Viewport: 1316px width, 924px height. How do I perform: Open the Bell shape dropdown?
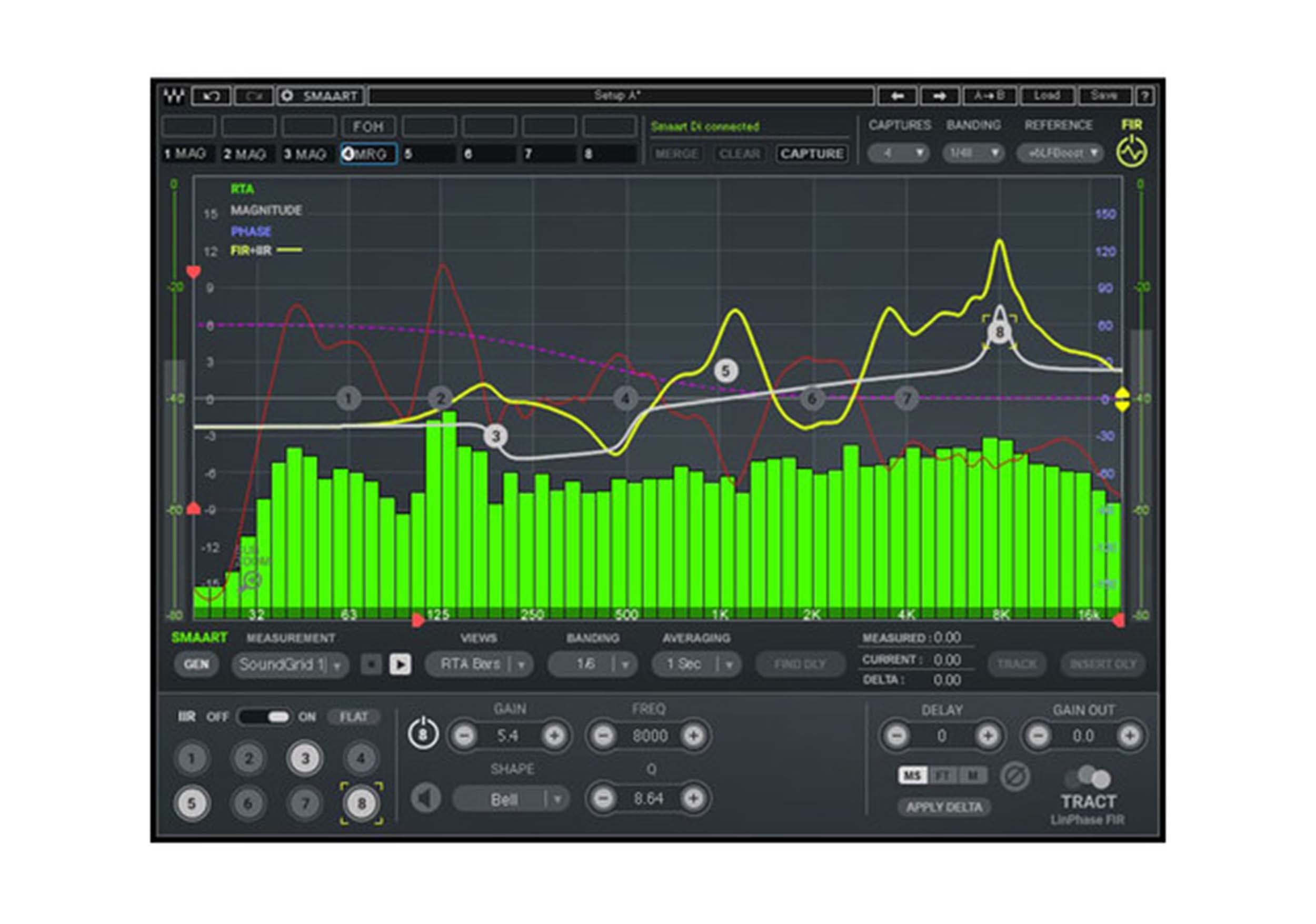point(511,799)
